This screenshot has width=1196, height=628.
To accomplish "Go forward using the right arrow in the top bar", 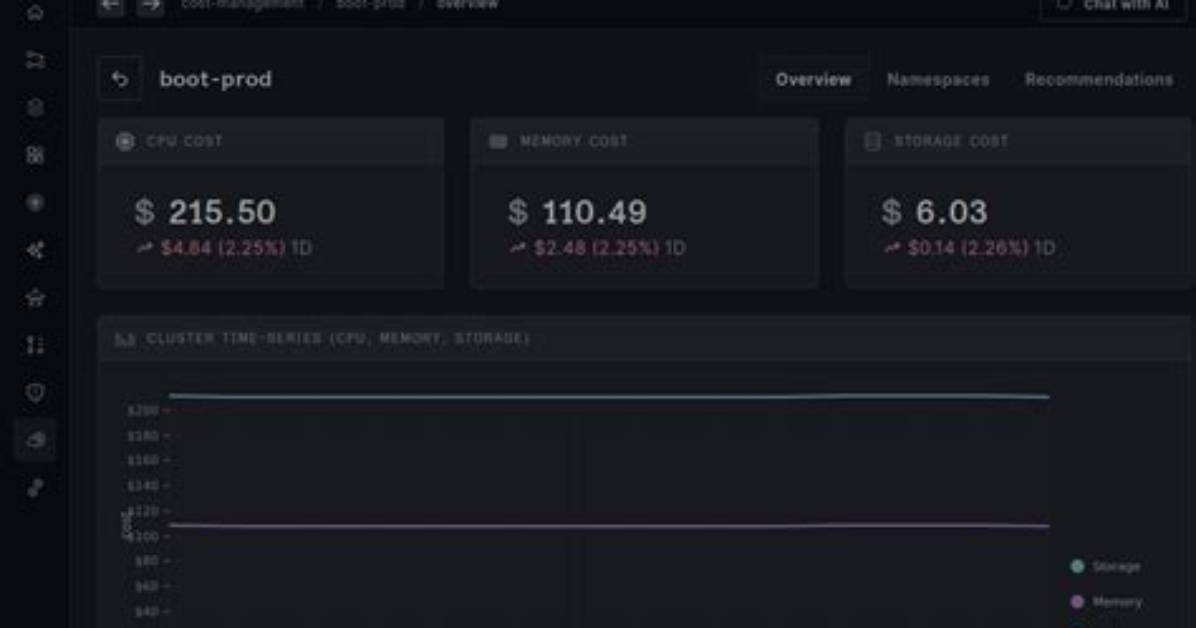I will pos(151,5).
